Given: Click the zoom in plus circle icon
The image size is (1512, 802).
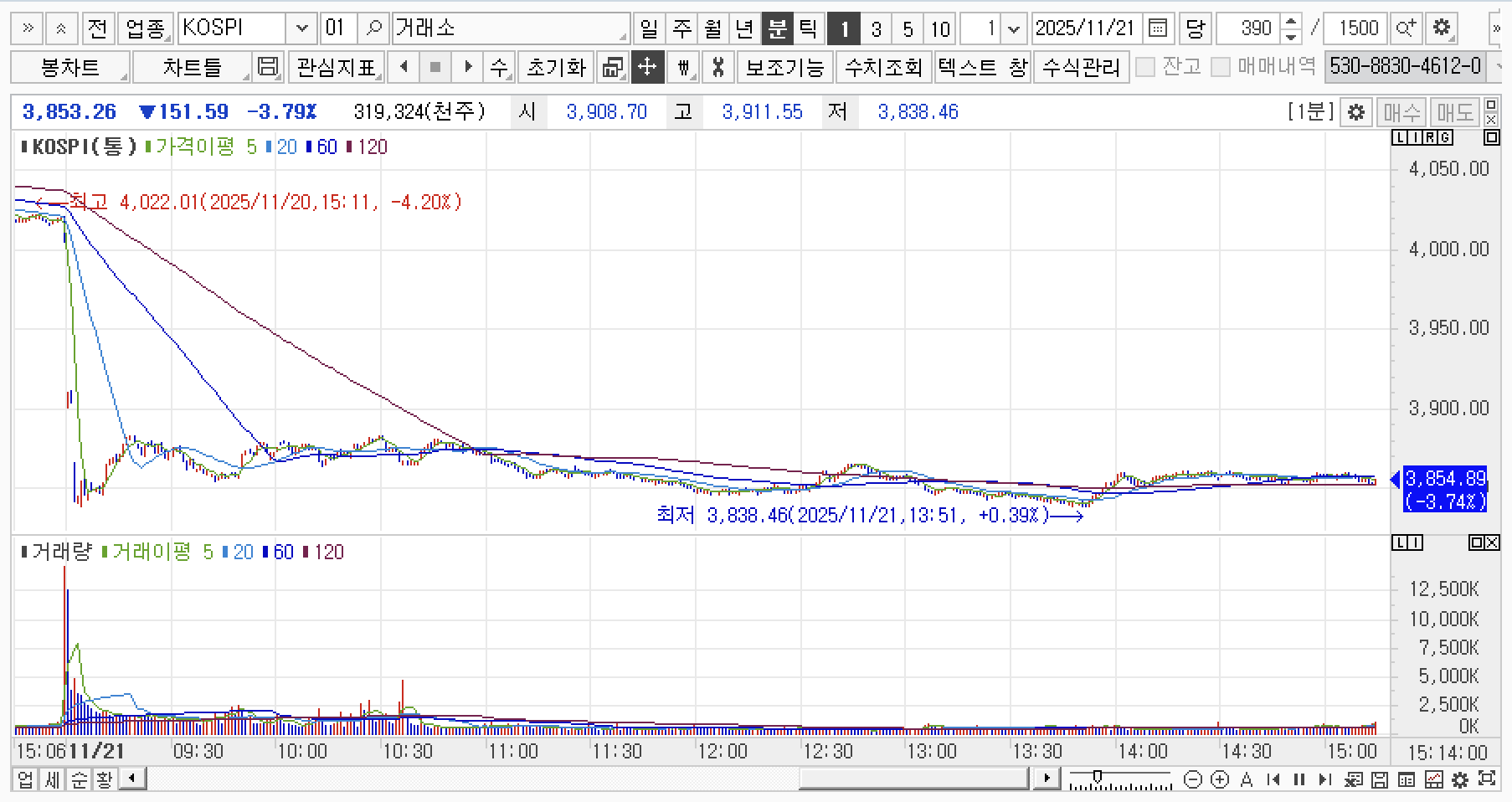Looking at the screenshot, I should tap(1220, 779).
